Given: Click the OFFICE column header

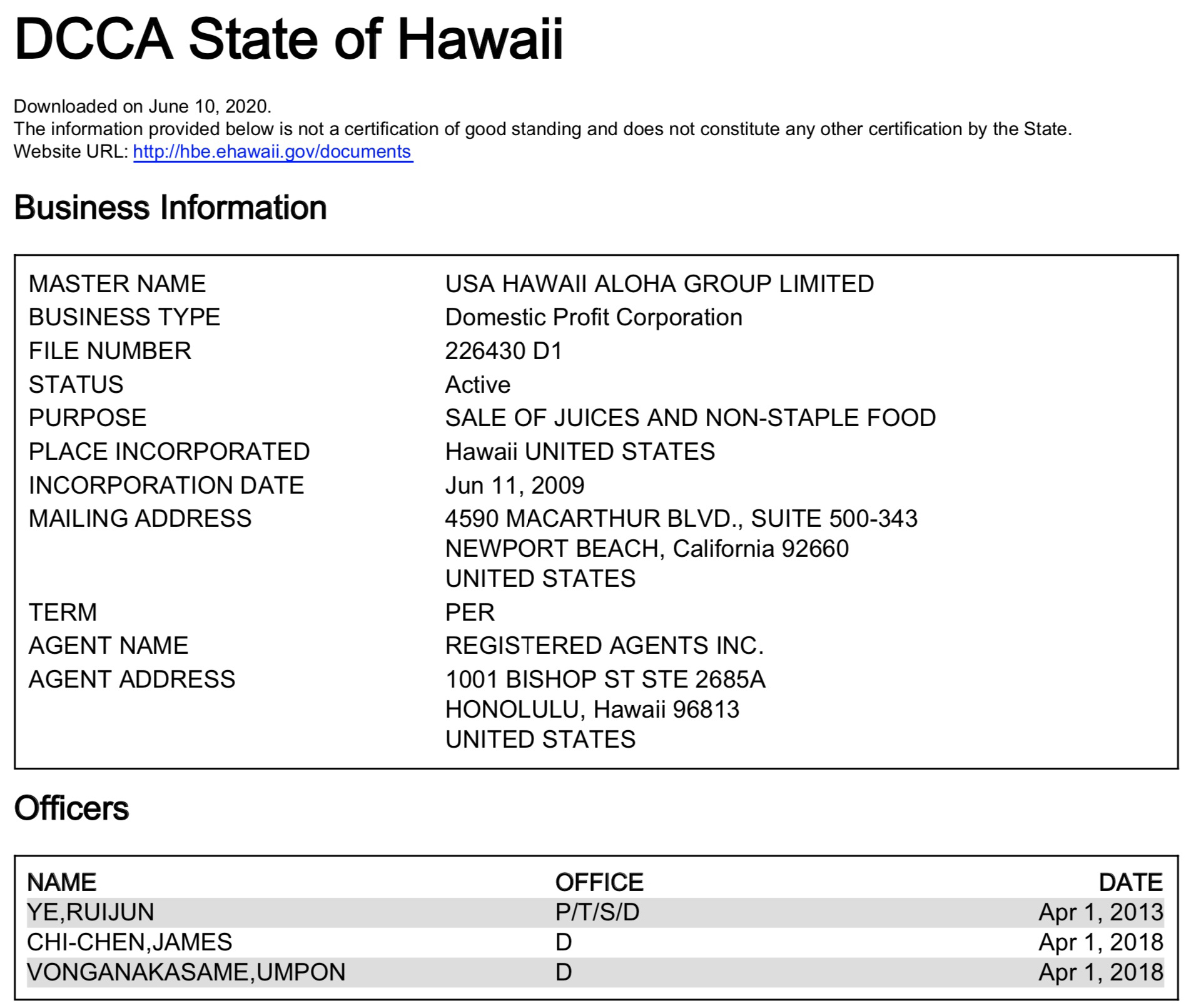Looking at the screenshot, I should pyautogui.click(x=599, y=882).
